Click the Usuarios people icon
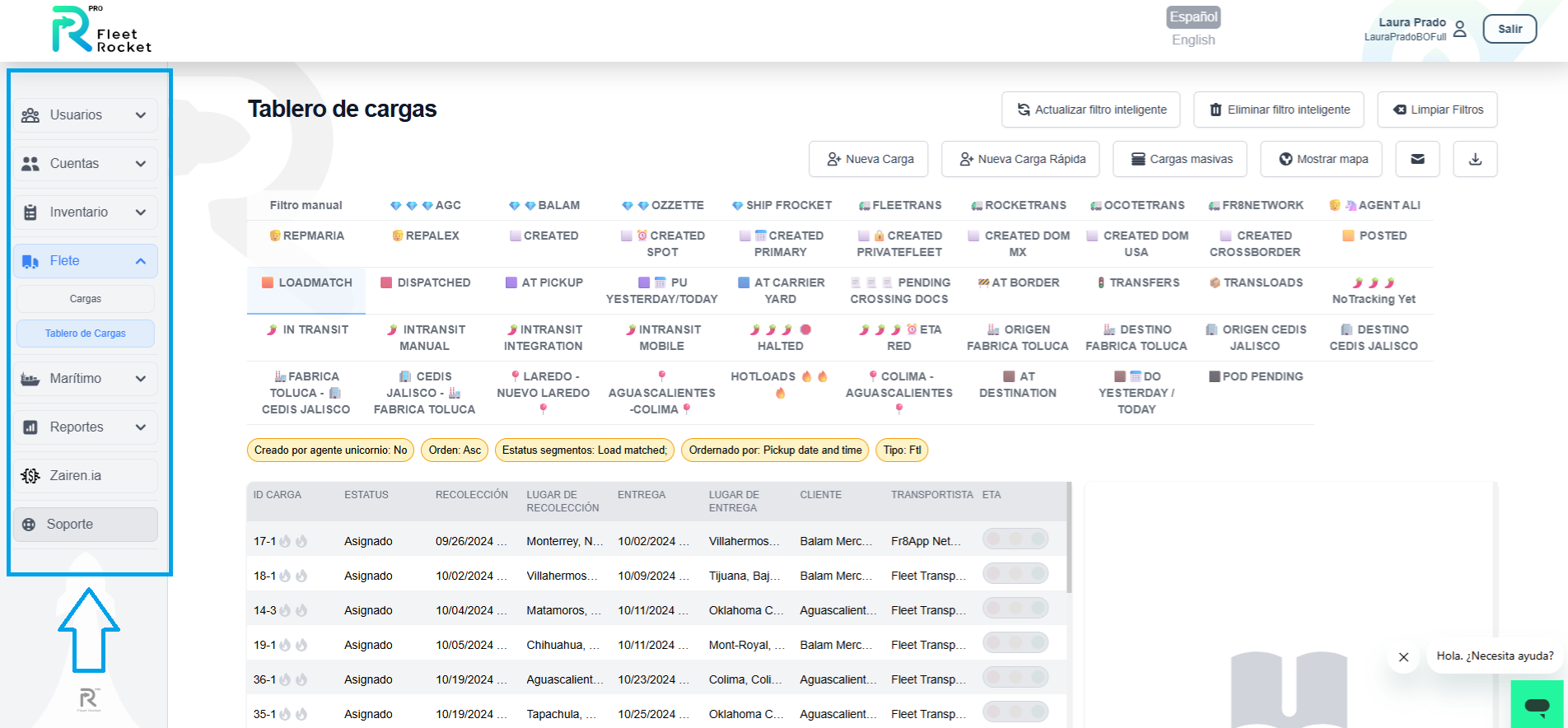 [x=30, y=115]
